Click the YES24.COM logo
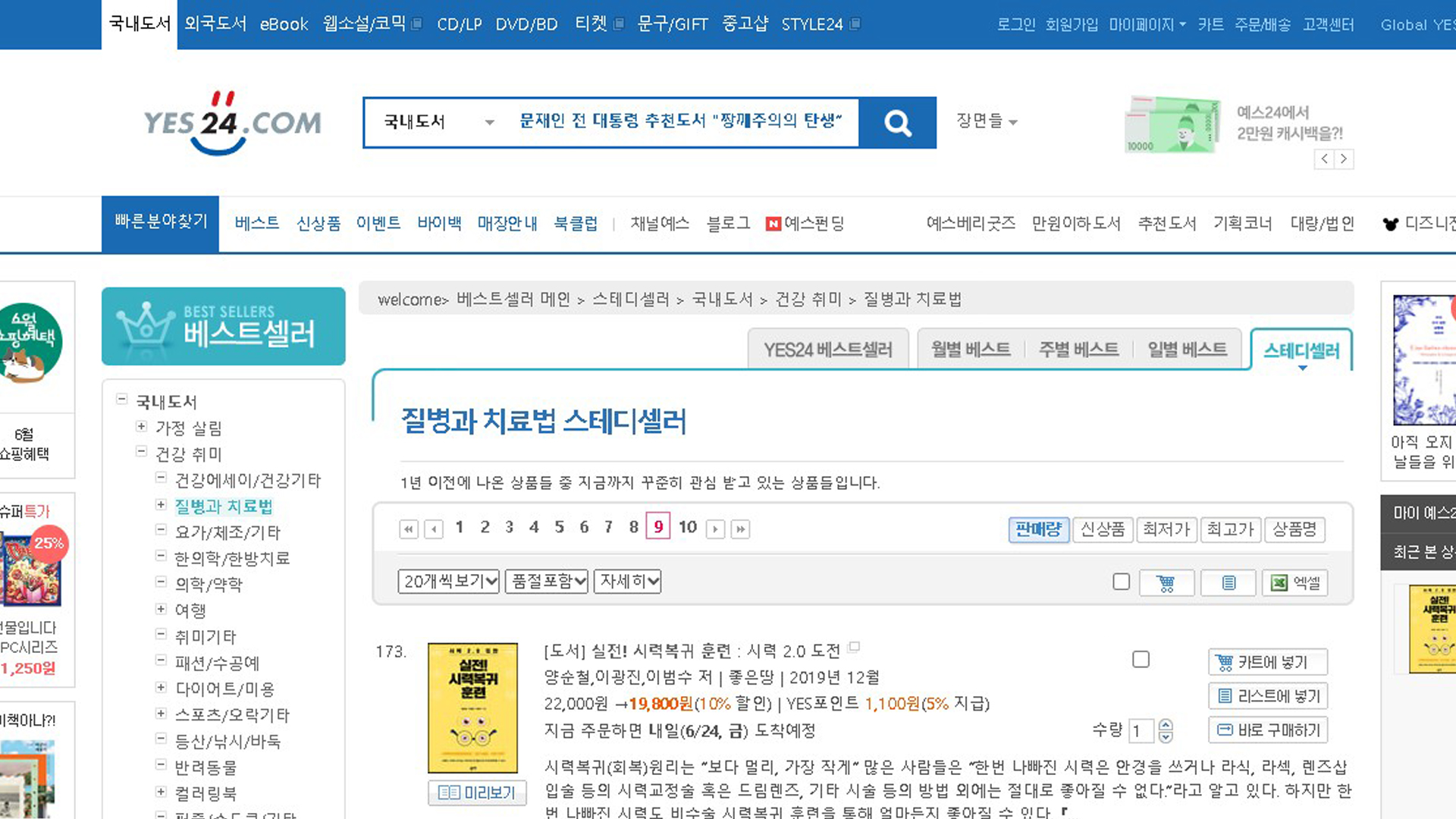Screen dimensions: 1456x819 (x=233, y=123)
